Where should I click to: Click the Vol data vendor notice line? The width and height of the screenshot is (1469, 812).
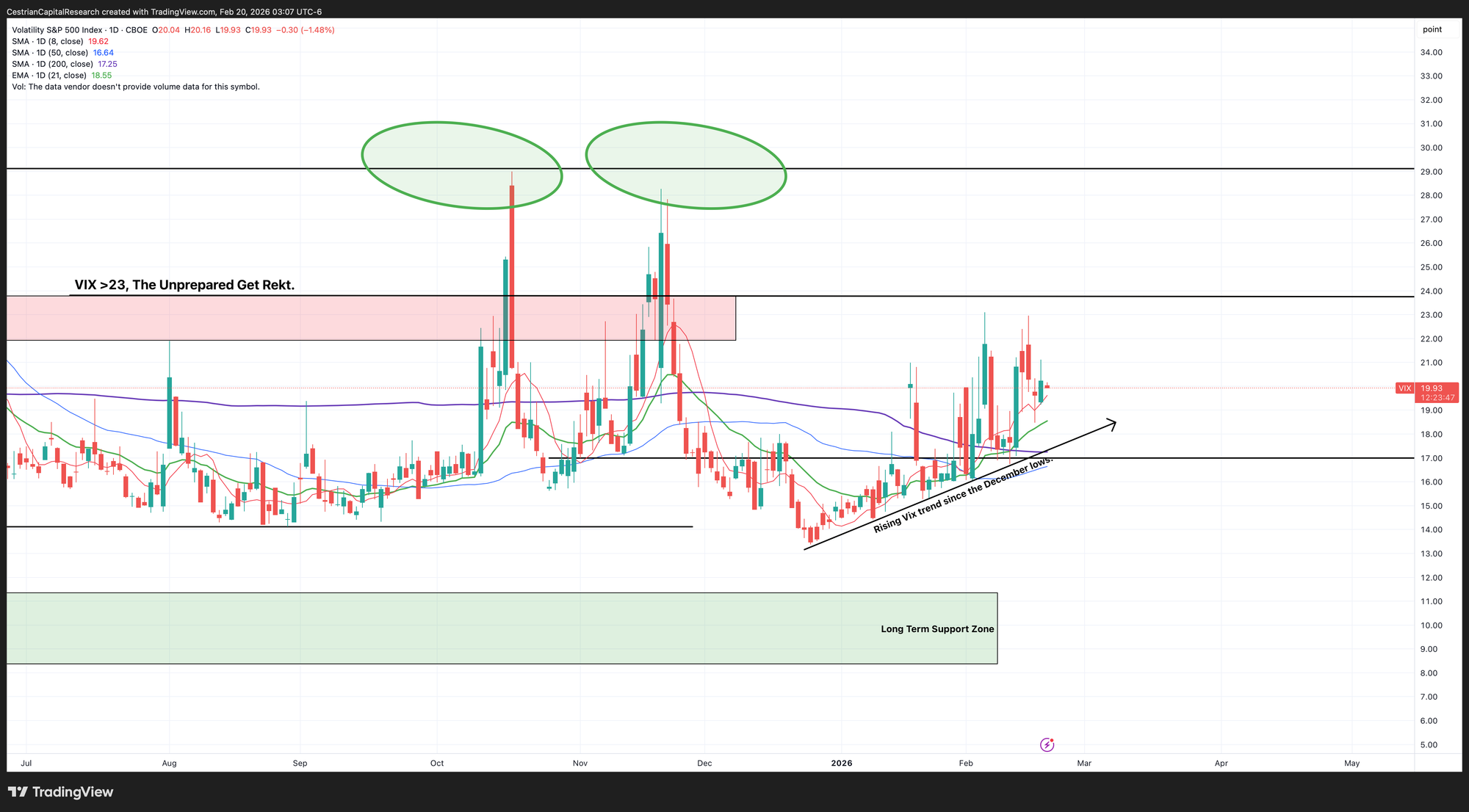pyautogui.click(x=136, y=87)
